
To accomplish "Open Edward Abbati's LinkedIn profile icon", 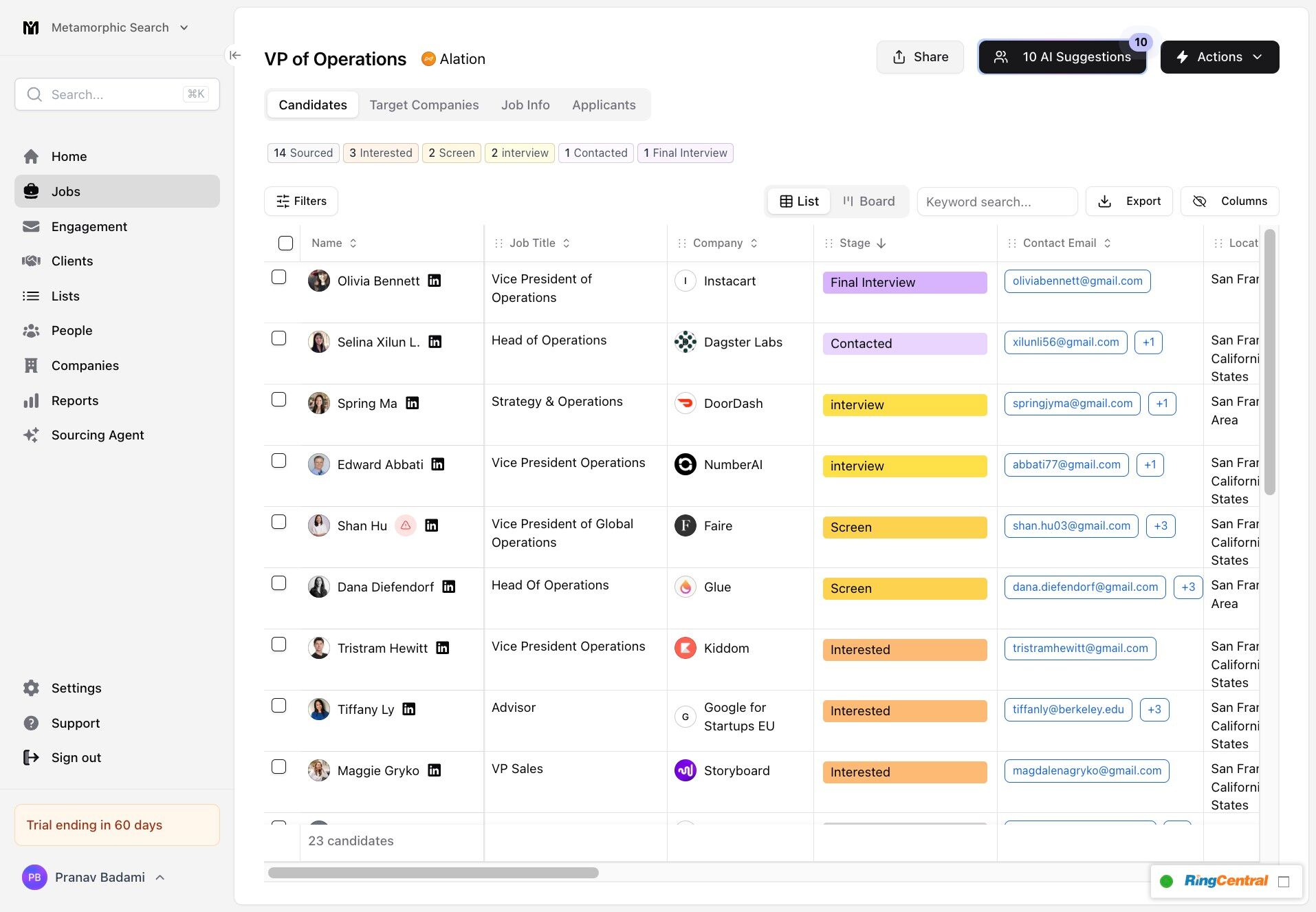I will click(438, 464).
